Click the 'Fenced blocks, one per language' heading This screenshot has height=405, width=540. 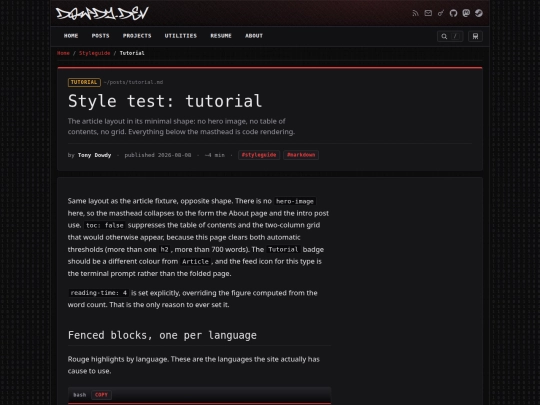(x=162, y=335)
